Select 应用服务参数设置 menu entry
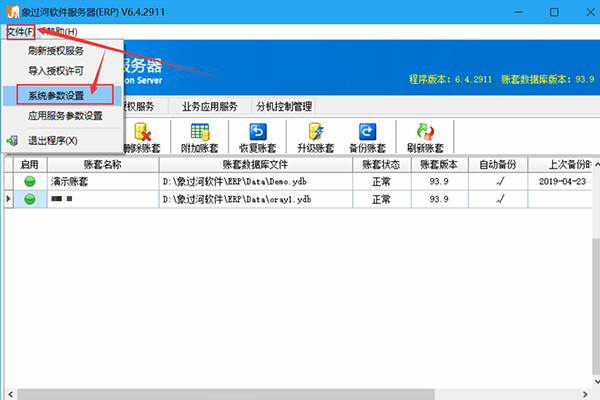The height and width of the screenshot is (400, 600). pyautogui.click(x=65, y=116)
